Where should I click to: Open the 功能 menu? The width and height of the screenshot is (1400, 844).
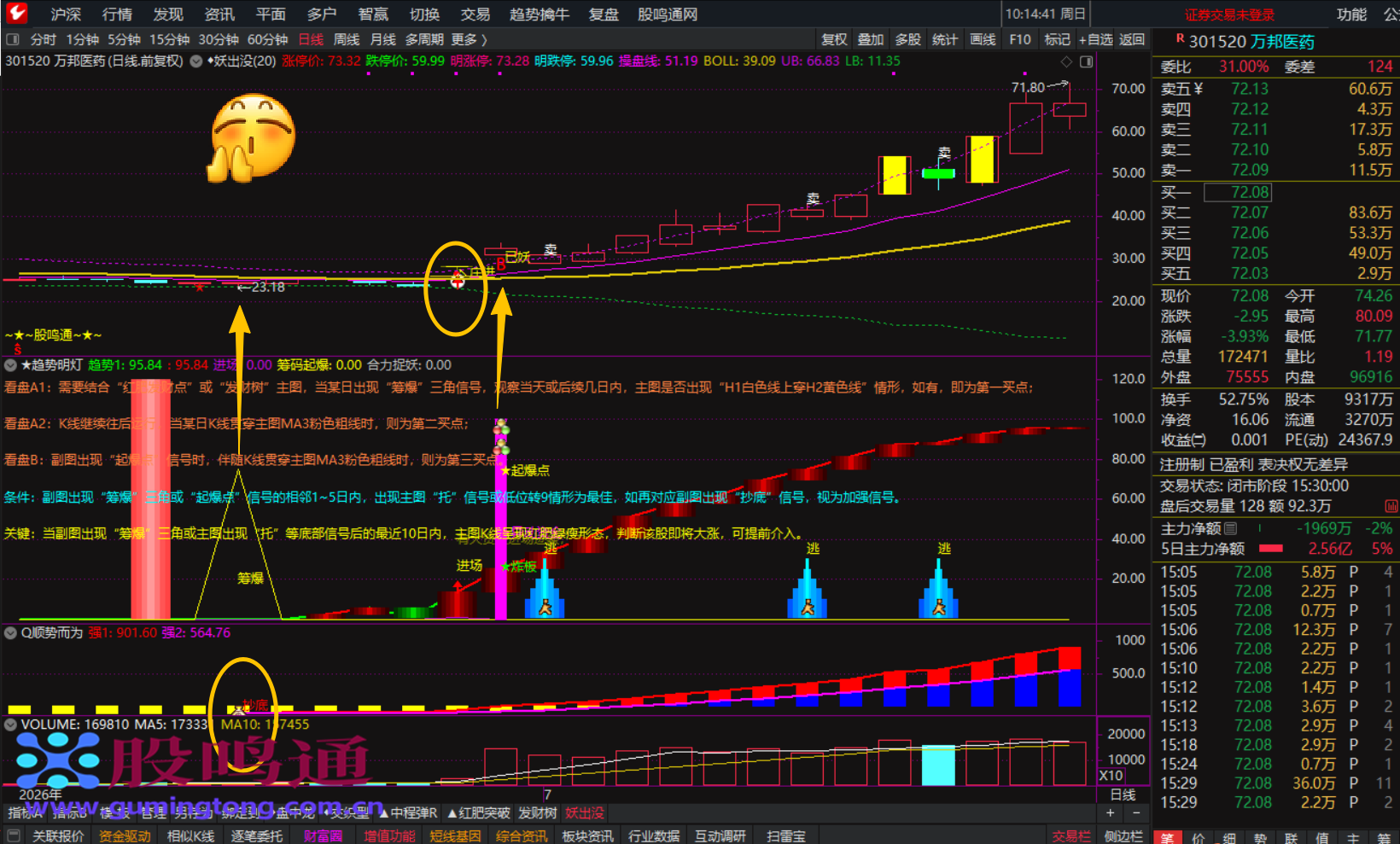point(1351,15)
